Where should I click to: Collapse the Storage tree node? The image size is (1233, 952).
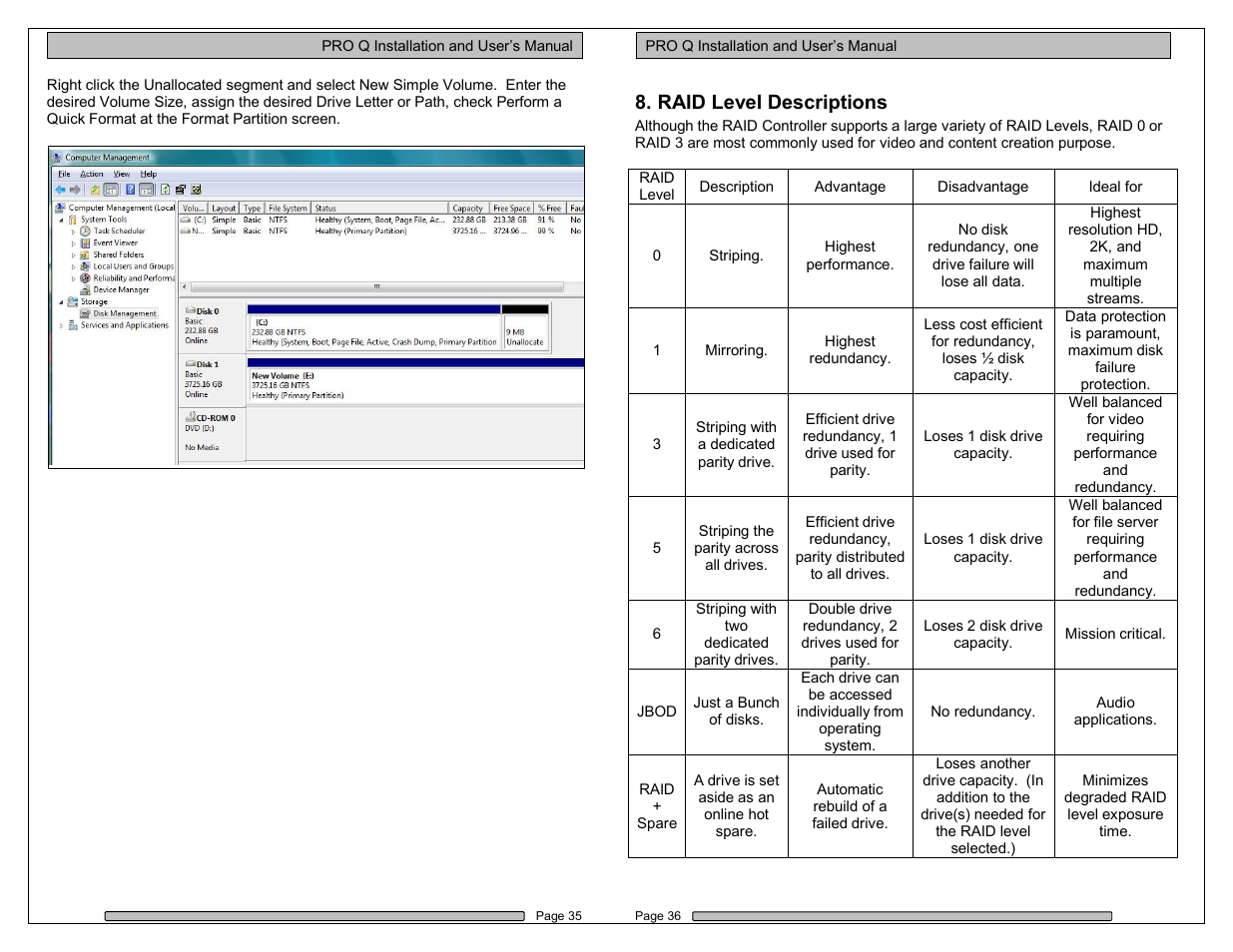pos(61,301)
